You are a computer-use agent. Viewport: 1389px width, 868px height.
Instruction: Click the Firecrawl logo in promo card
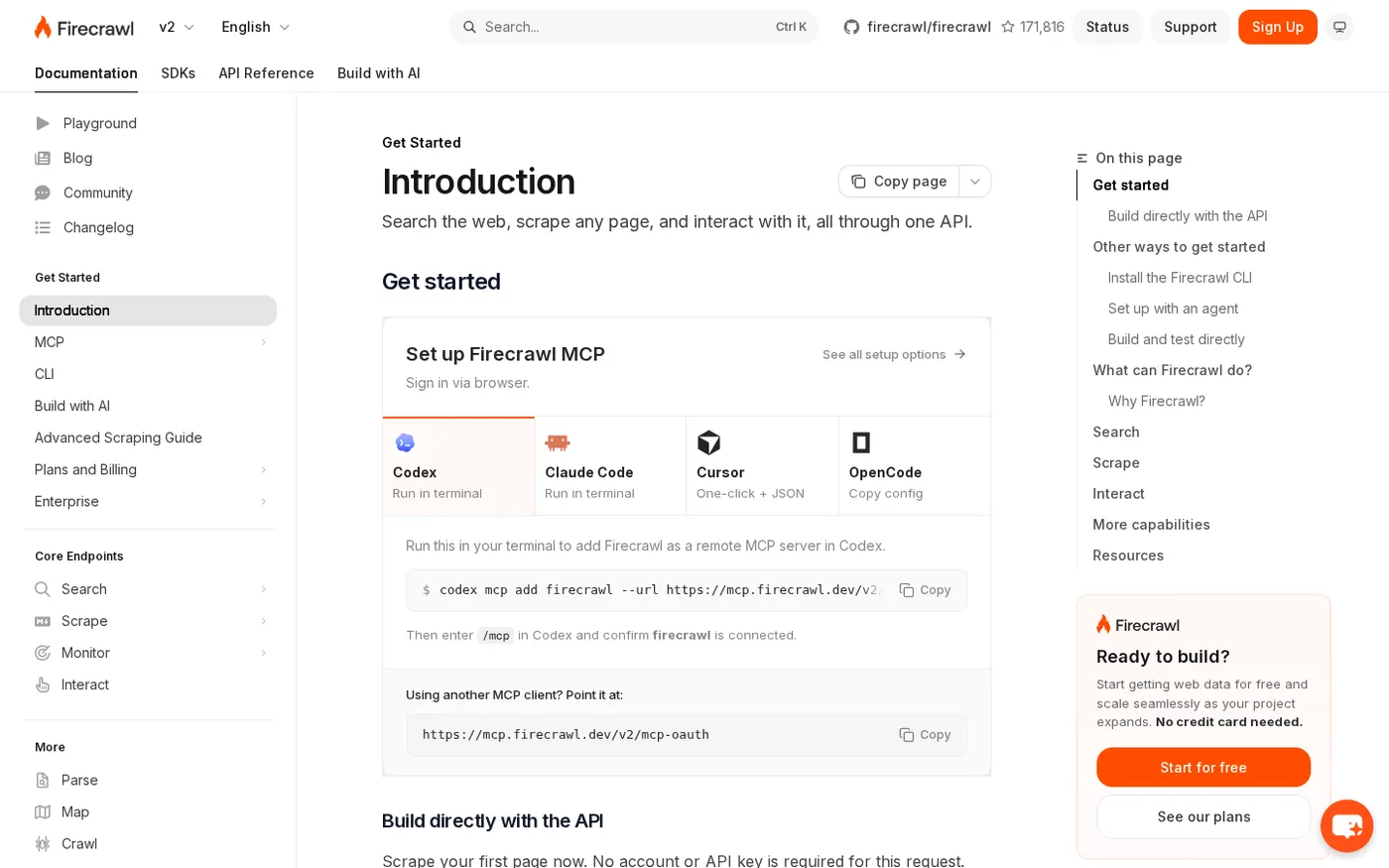1138,625
